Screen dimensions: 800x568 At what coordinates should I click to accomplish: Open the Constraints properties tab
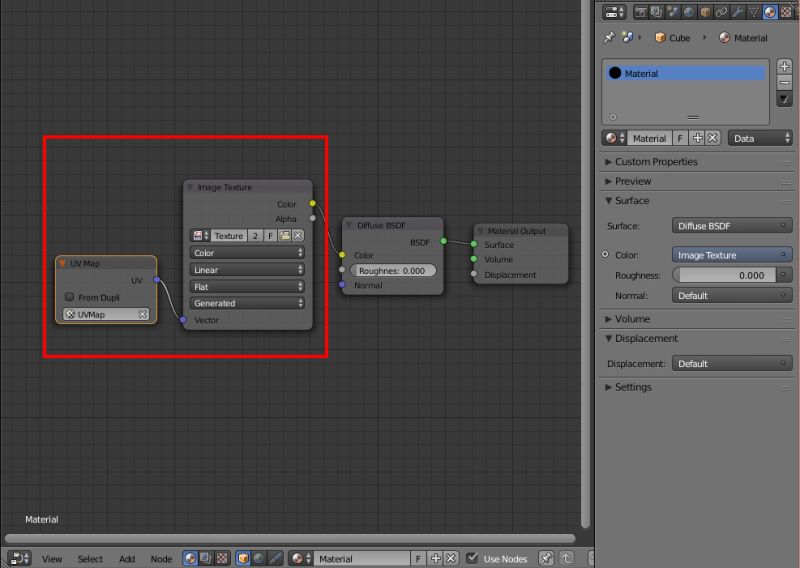(x=721, y=12)
